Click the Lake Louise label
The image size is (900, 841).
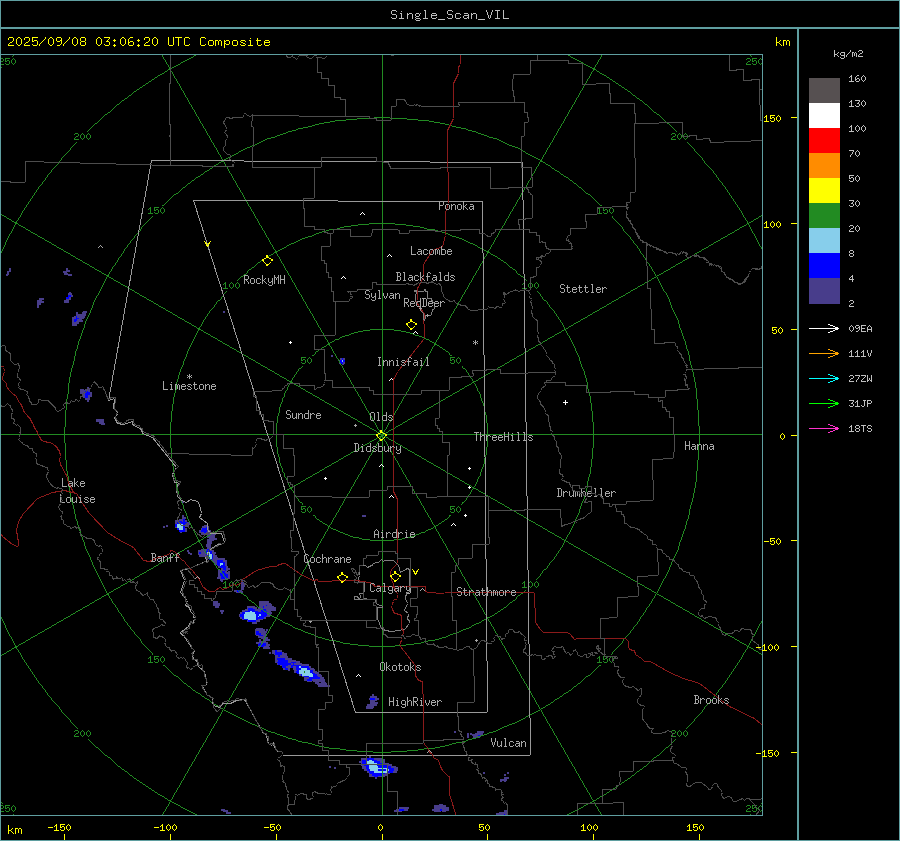pos(77,491)
